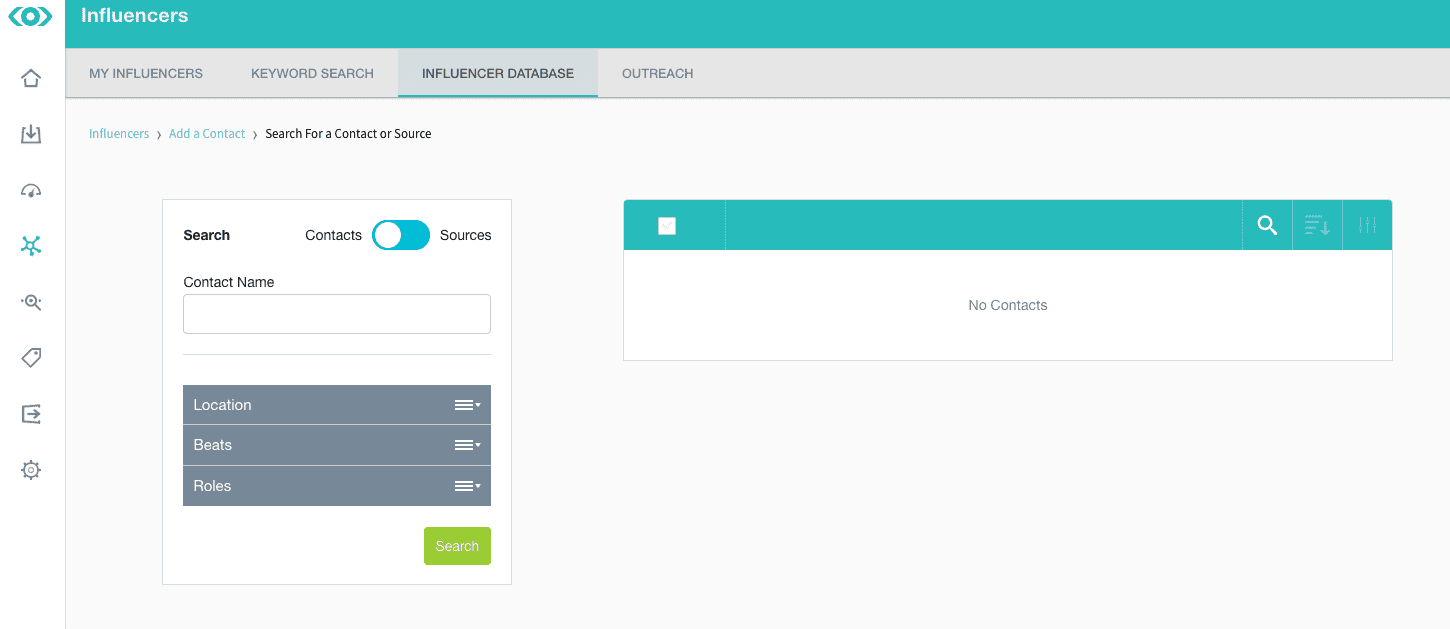
Task: Expand the Location filter
Action: tap(336, 405)
